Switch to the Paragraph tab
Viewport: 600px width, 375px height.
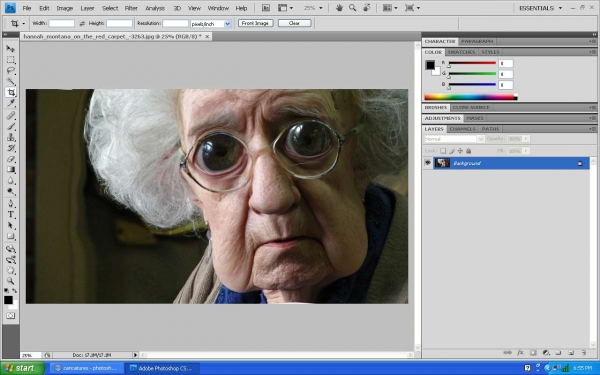click(x=477, y=41)
